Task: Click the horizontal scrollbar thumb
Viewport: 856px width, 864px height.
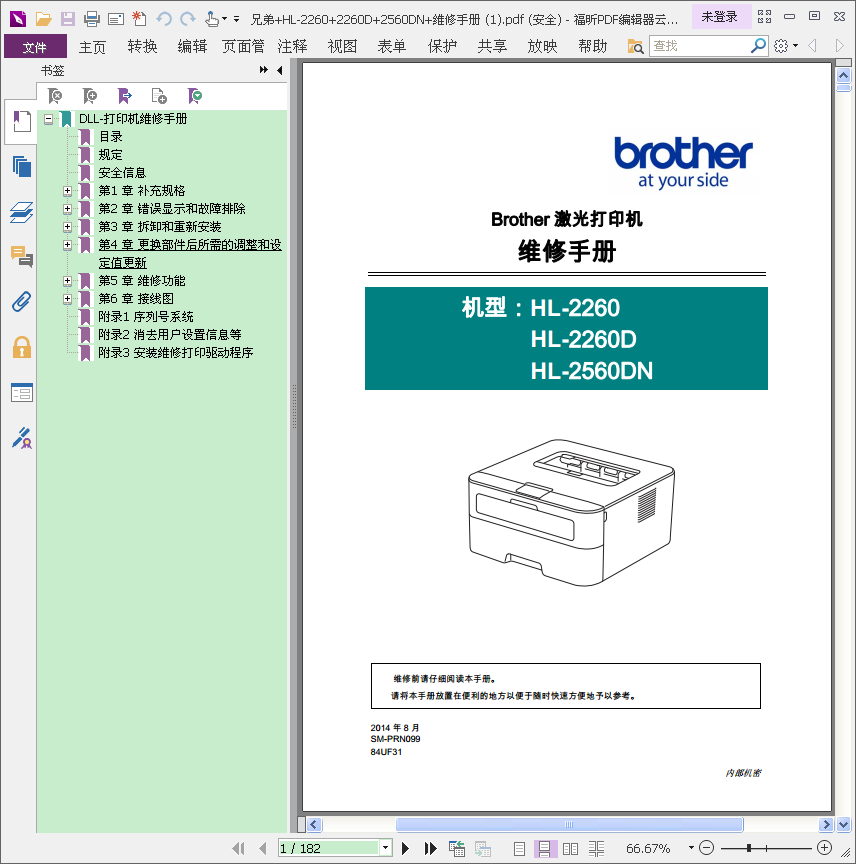Action: (x=569, y=824)
